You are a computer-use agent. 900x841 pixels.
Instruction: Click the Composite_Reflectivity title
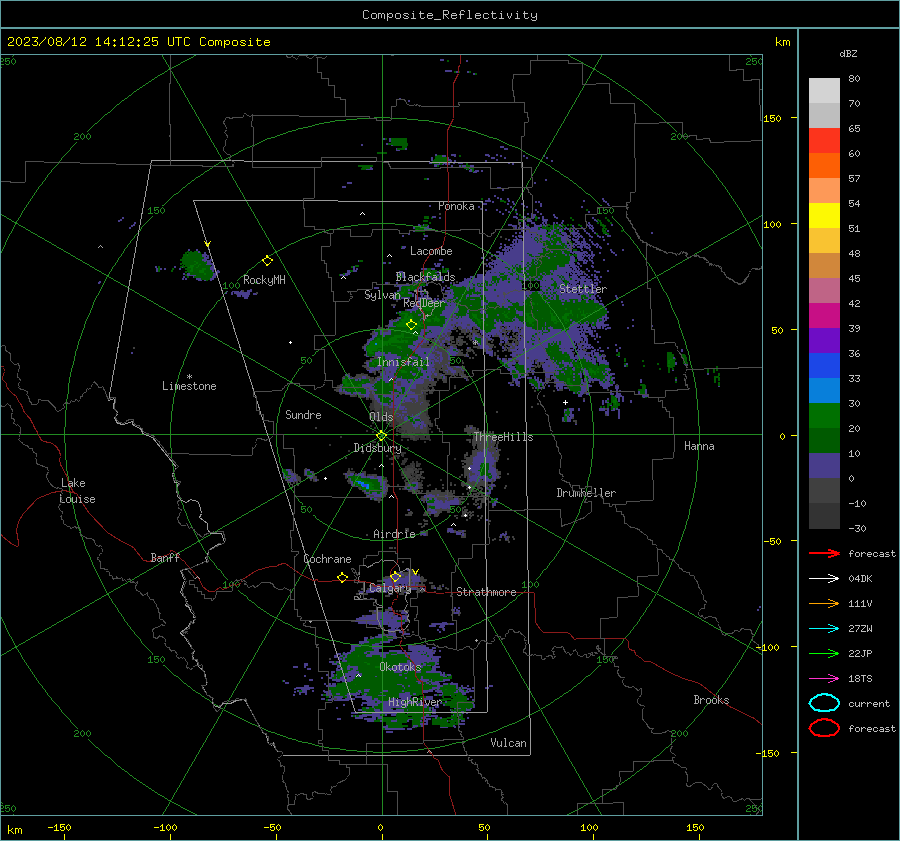450,15
